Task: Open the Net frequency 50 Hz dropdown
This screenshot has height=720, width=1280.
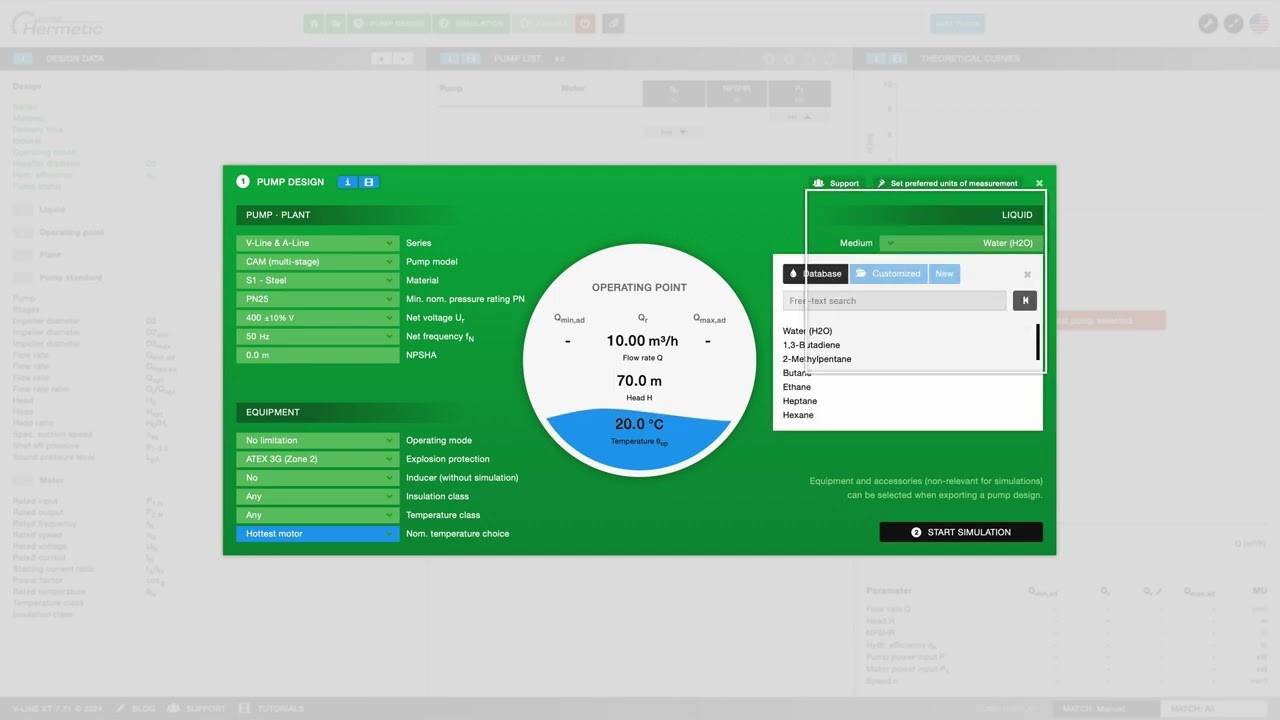Action: point(318,336)
